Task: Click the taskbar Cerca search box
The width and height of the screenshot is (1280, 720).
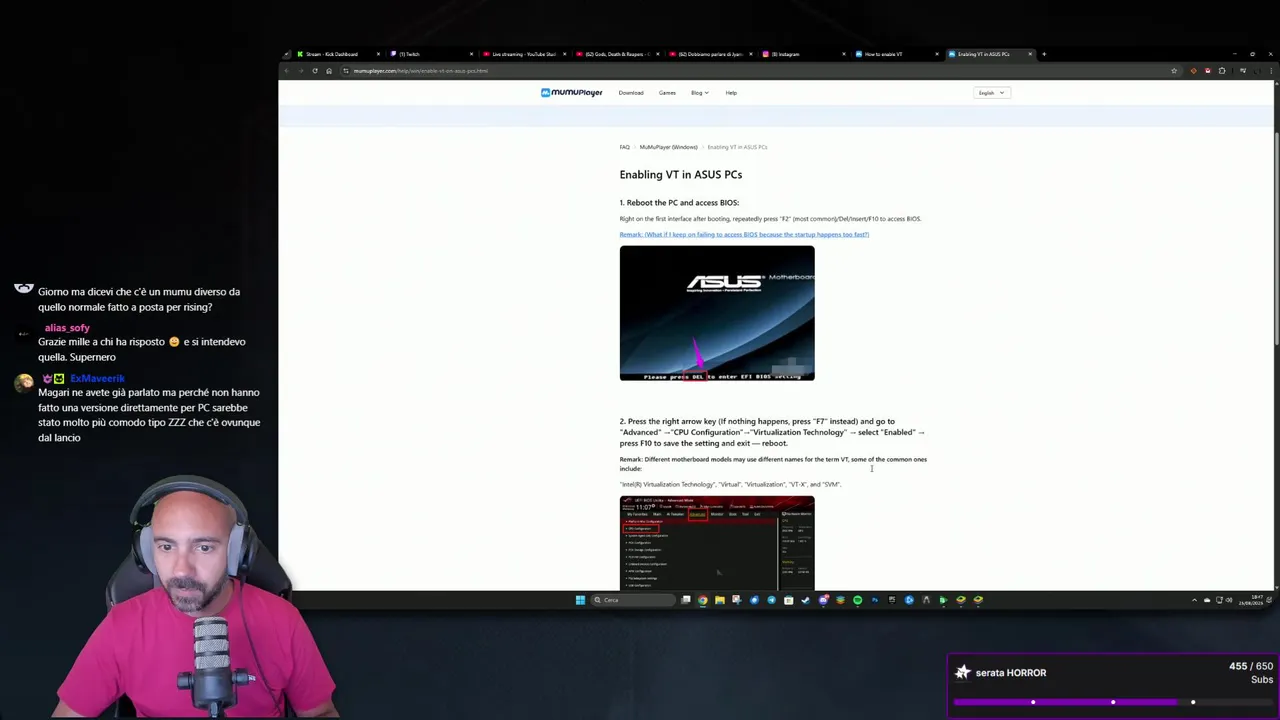Action: (633, 600)
